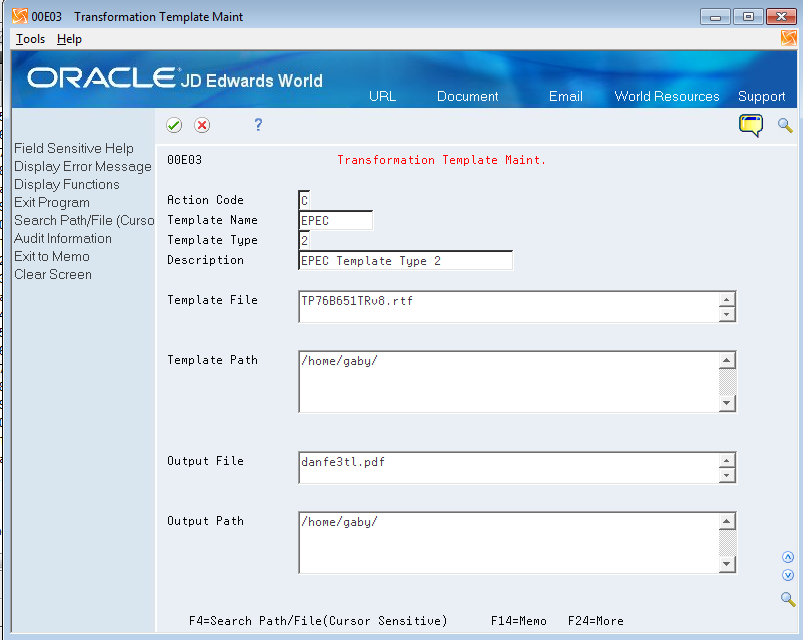Click Audit Information
The image size is (803, 640).
tap(62, 239)
